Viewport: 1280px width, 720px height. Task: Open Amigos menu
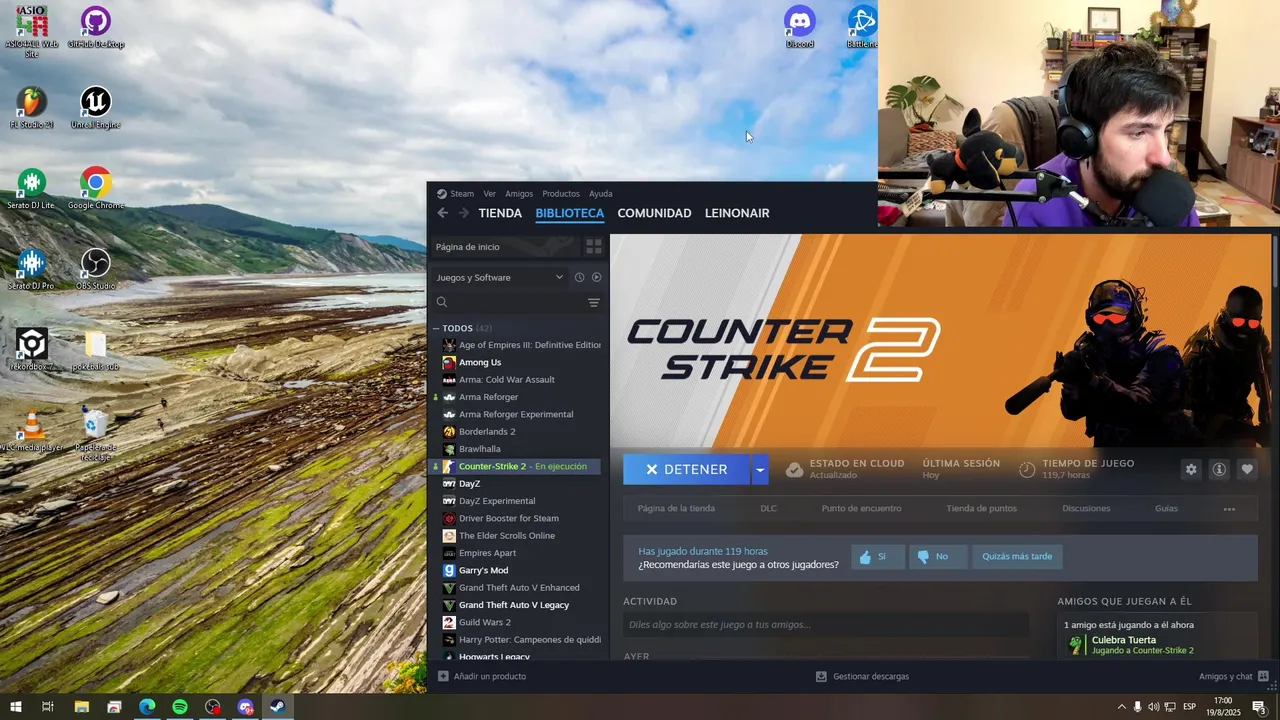point(519,194)
